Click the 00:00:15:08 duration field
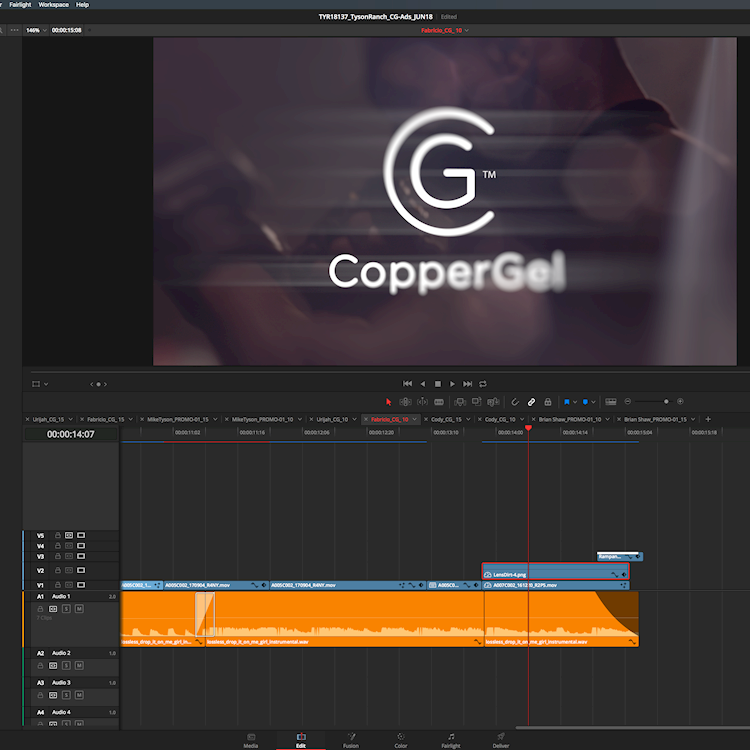The image size is (750, 750). tap(66, 30)
